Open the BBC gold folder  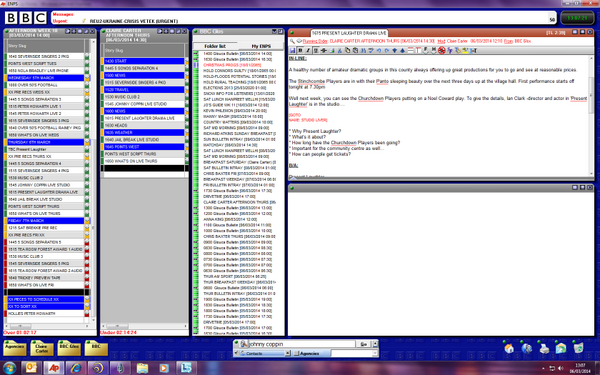pos(96,348)
